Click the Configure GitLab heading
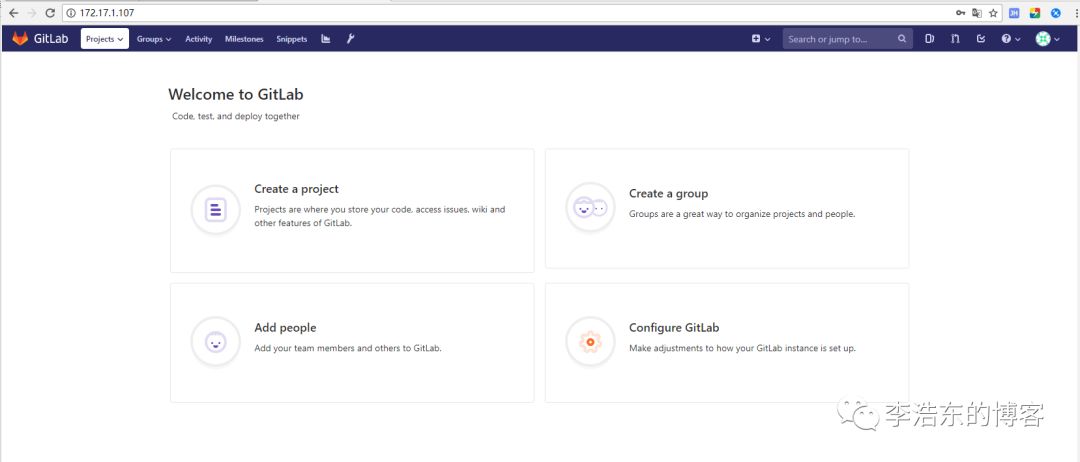1080x462 pixels. (674, 328)
